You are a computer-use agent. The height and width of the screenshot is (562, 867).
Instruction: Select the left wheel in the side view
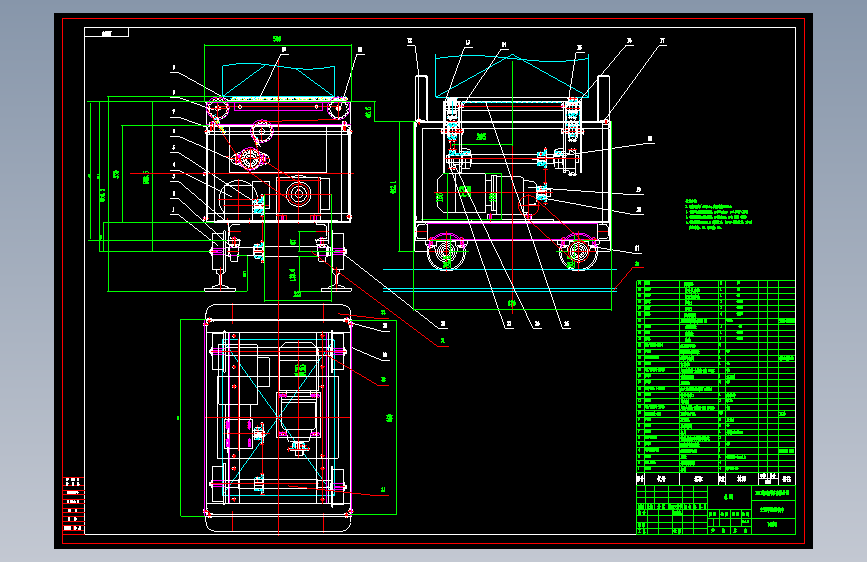click(447, 252)
